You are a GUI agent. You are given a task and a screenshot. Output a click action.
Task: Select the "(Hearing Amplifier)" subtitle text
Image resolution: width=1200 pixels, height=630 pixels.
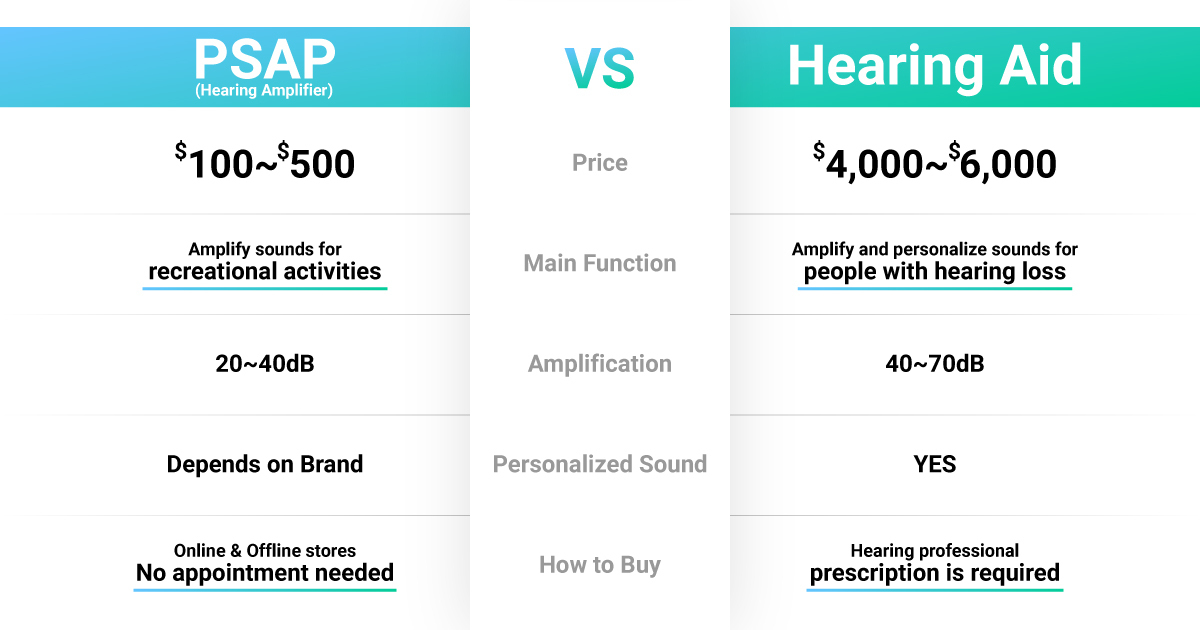coord(265,91)
